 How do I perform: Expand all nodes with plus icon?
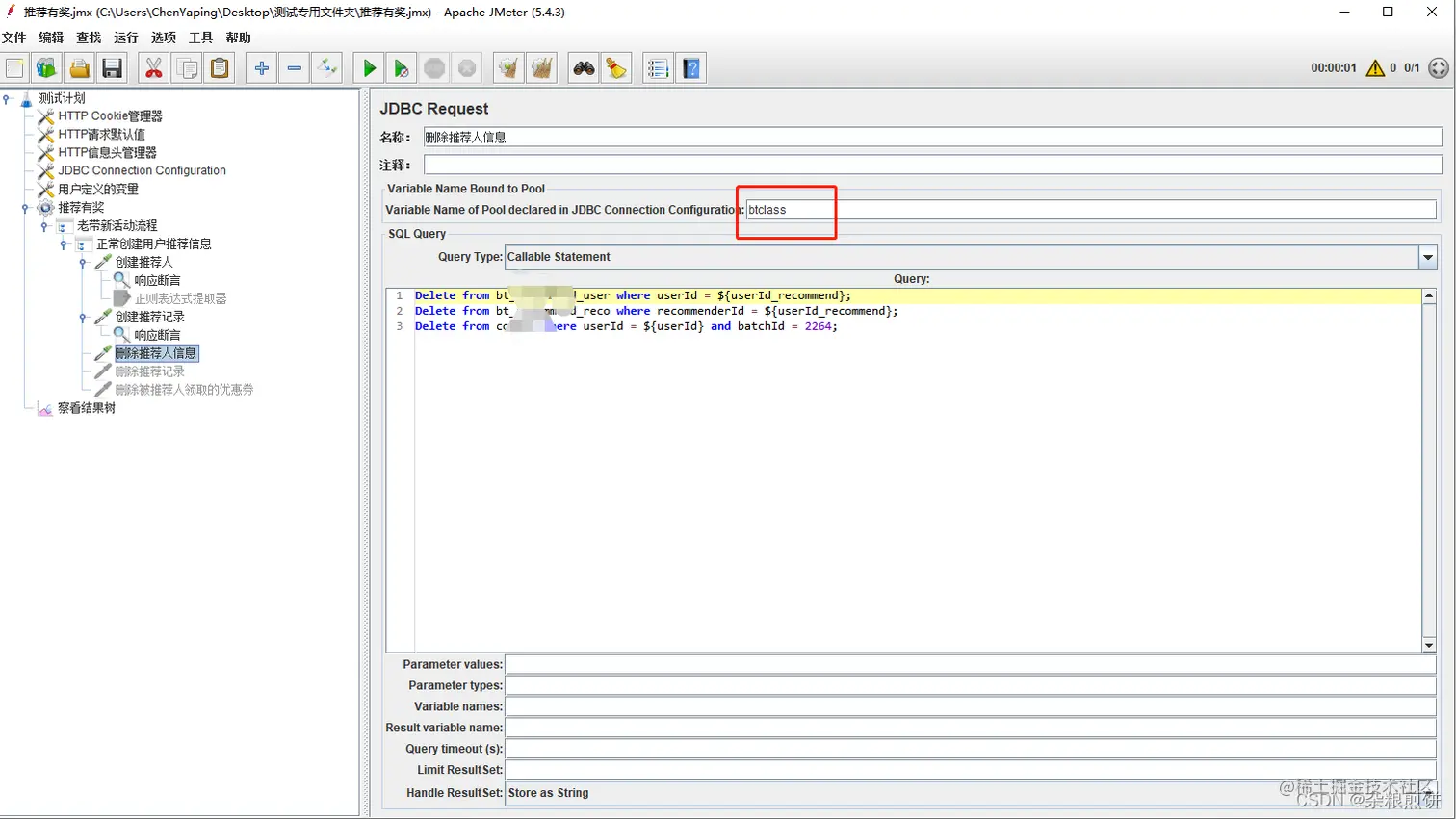(x=261, y=68)
